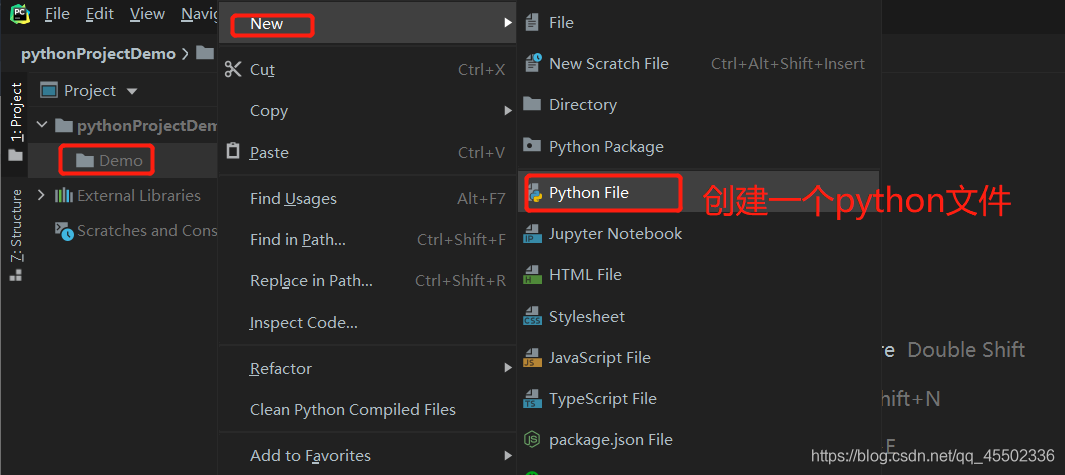
Task: Click the TypeScript File icon
Action: pos(532,399)
